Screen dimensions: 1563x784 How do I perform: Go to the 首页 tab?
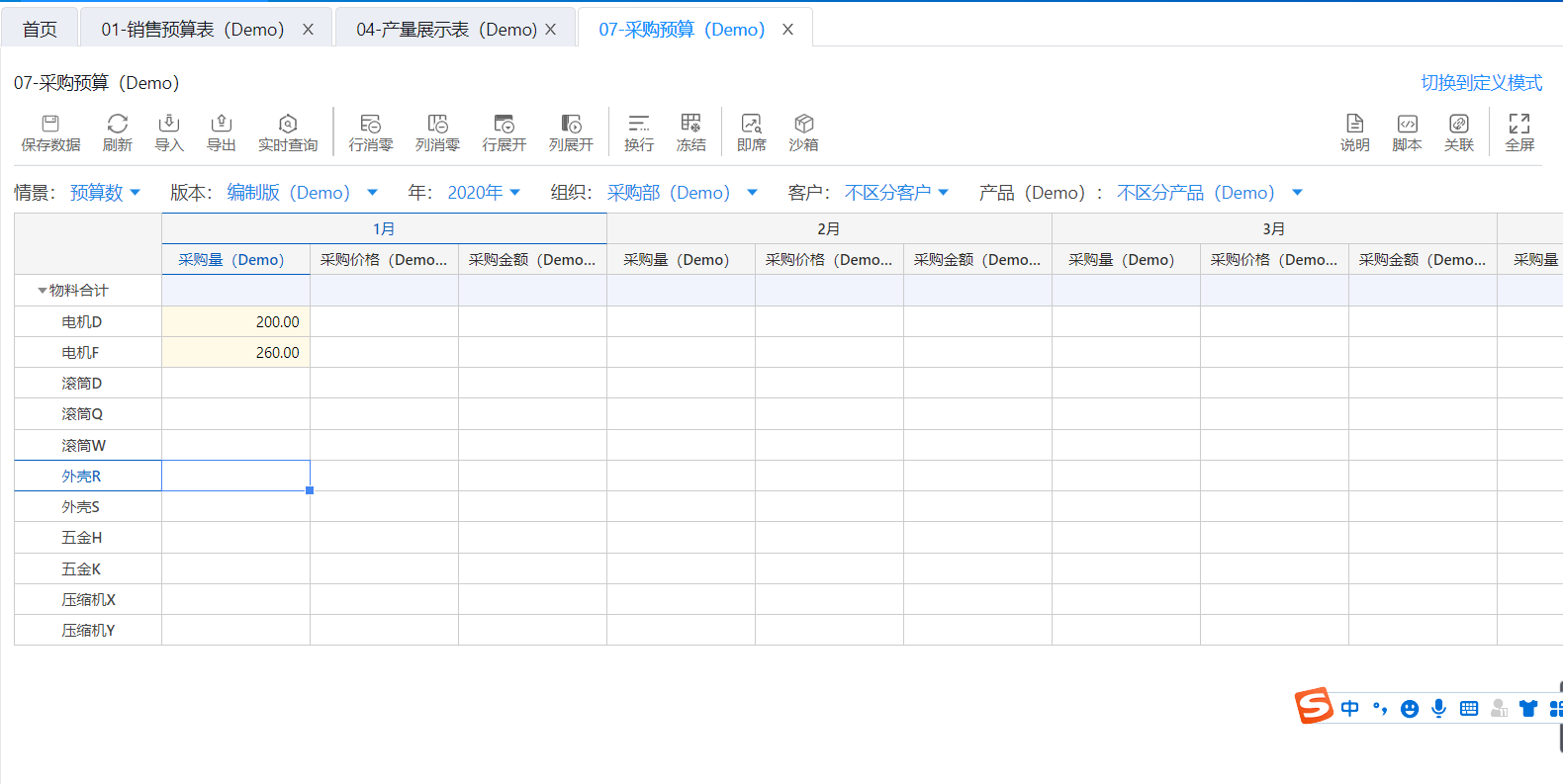tap(40, 30)
